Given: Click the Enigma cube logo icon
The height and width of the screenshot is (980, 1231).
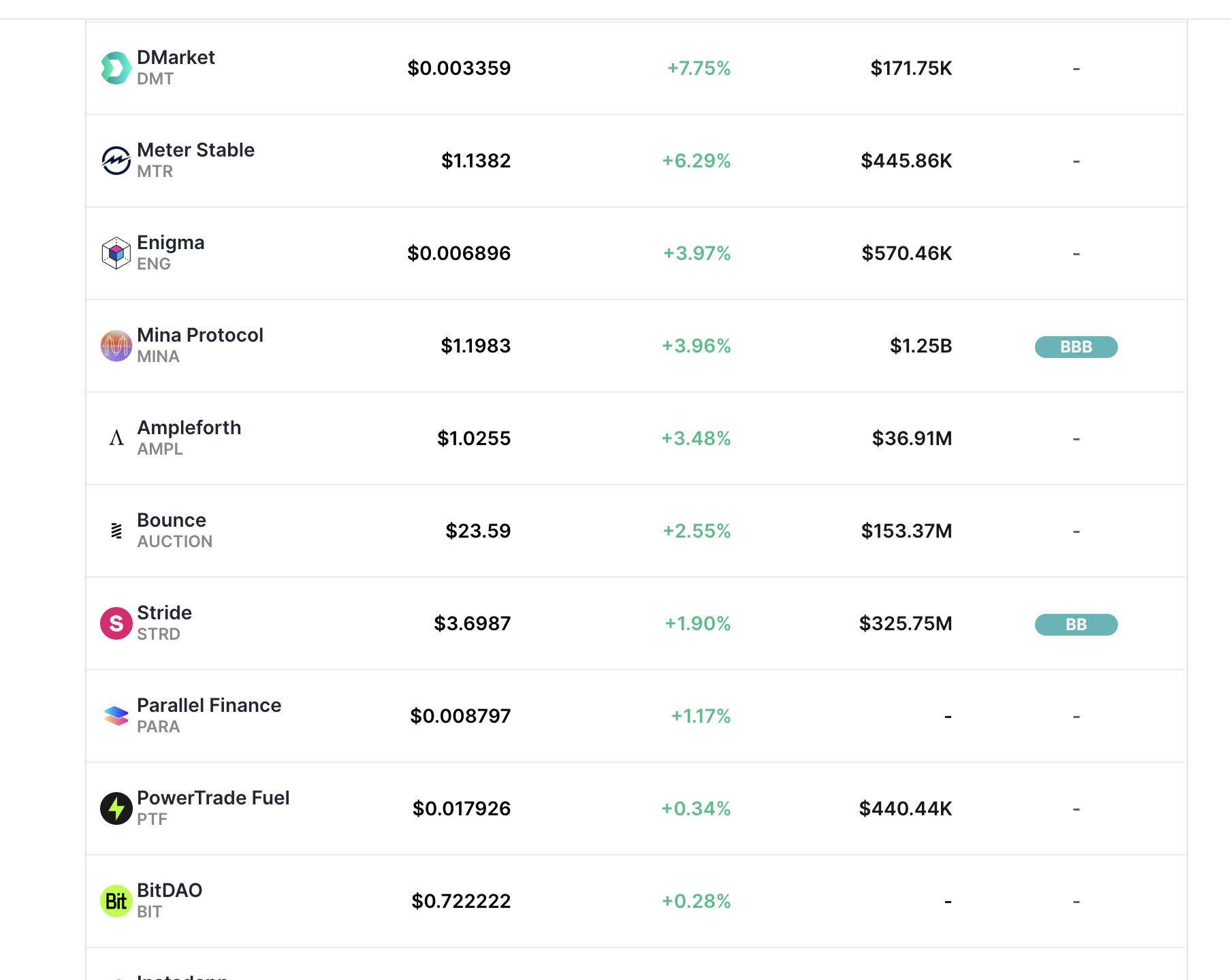Looking at the screenshot, I should tap(116, 253).
